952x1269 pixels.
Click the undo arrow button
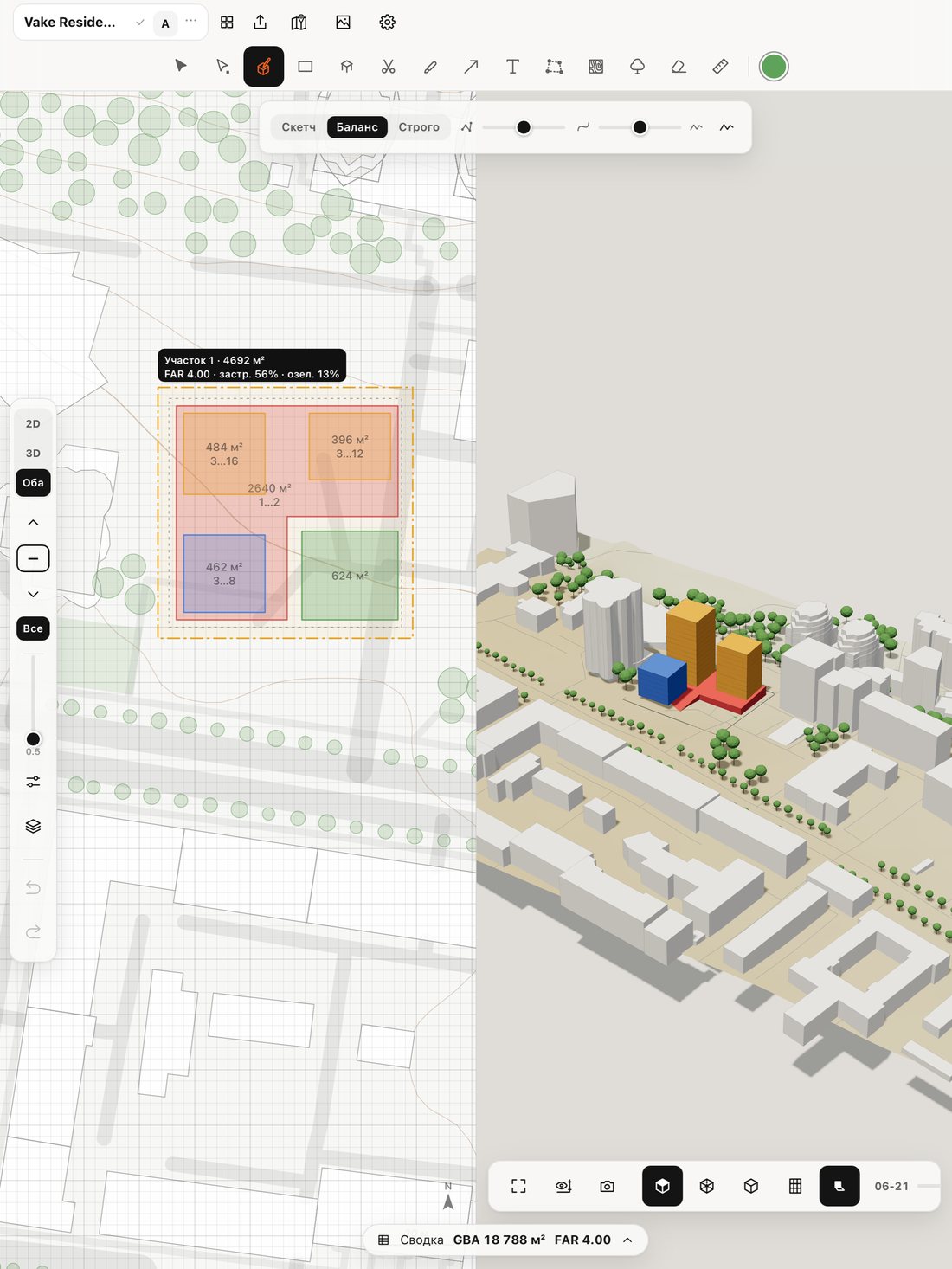point(33,888)
